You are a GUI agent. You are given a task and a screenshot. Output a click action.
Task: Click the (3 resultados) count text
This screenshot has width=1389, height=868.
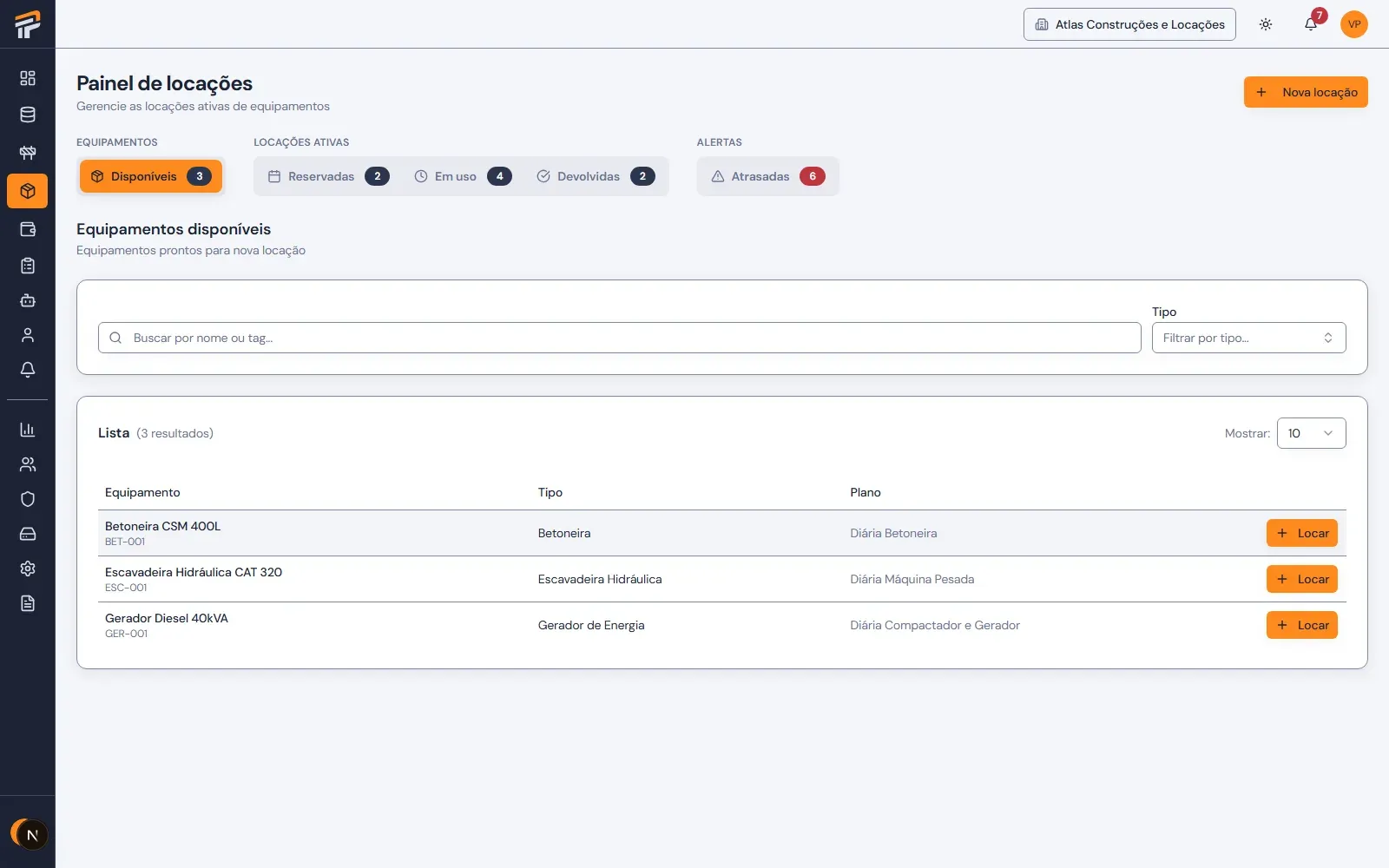point(174,433)
